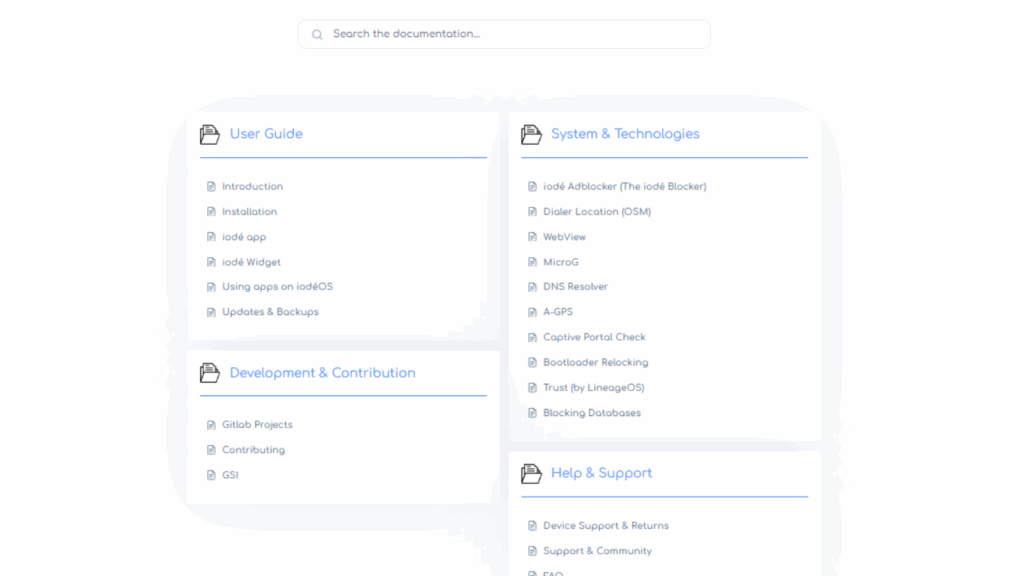The image size is (1024, 576).
Task: Click the document icon beside Updates & Backups
Action: (211, 312)
